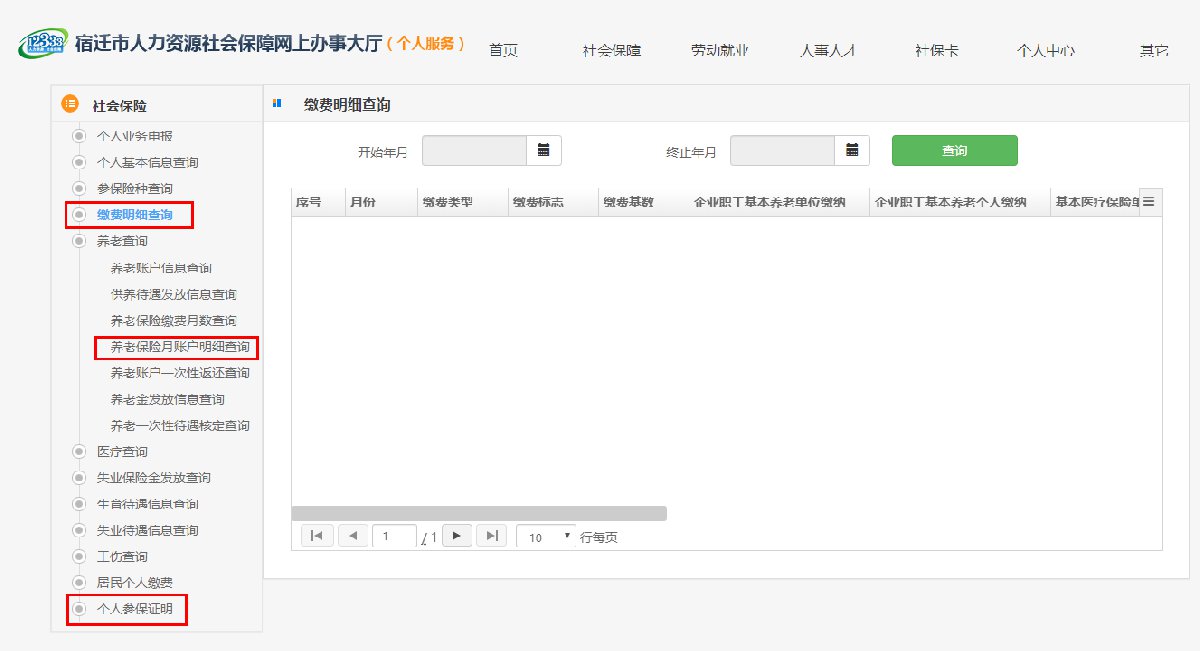The height and width of the screenshot is (651, 1200).
Task: Sort by the 缴费基数 column header
Action: [x=628, y=203]
